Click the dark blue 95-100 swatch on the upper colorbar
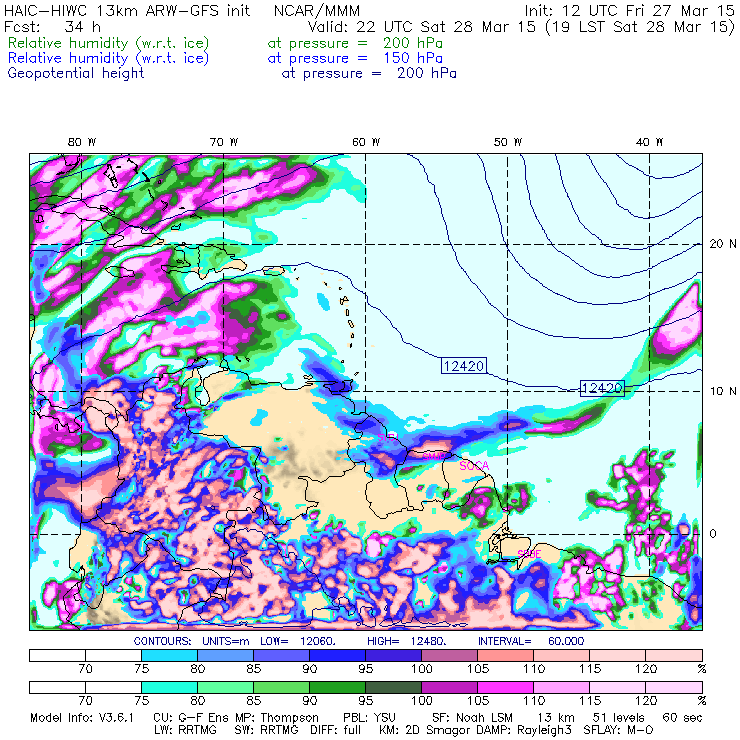740x740 pixels. click(393, 655)
